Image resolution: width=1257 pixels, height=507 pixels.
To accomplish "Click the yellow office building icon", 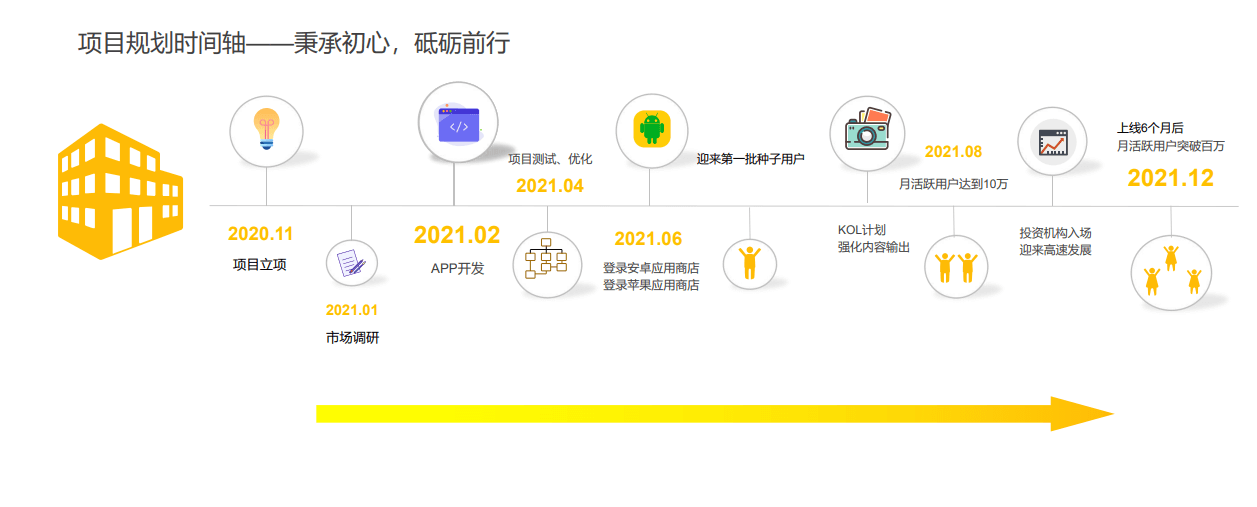I will (x=120, y=191).
